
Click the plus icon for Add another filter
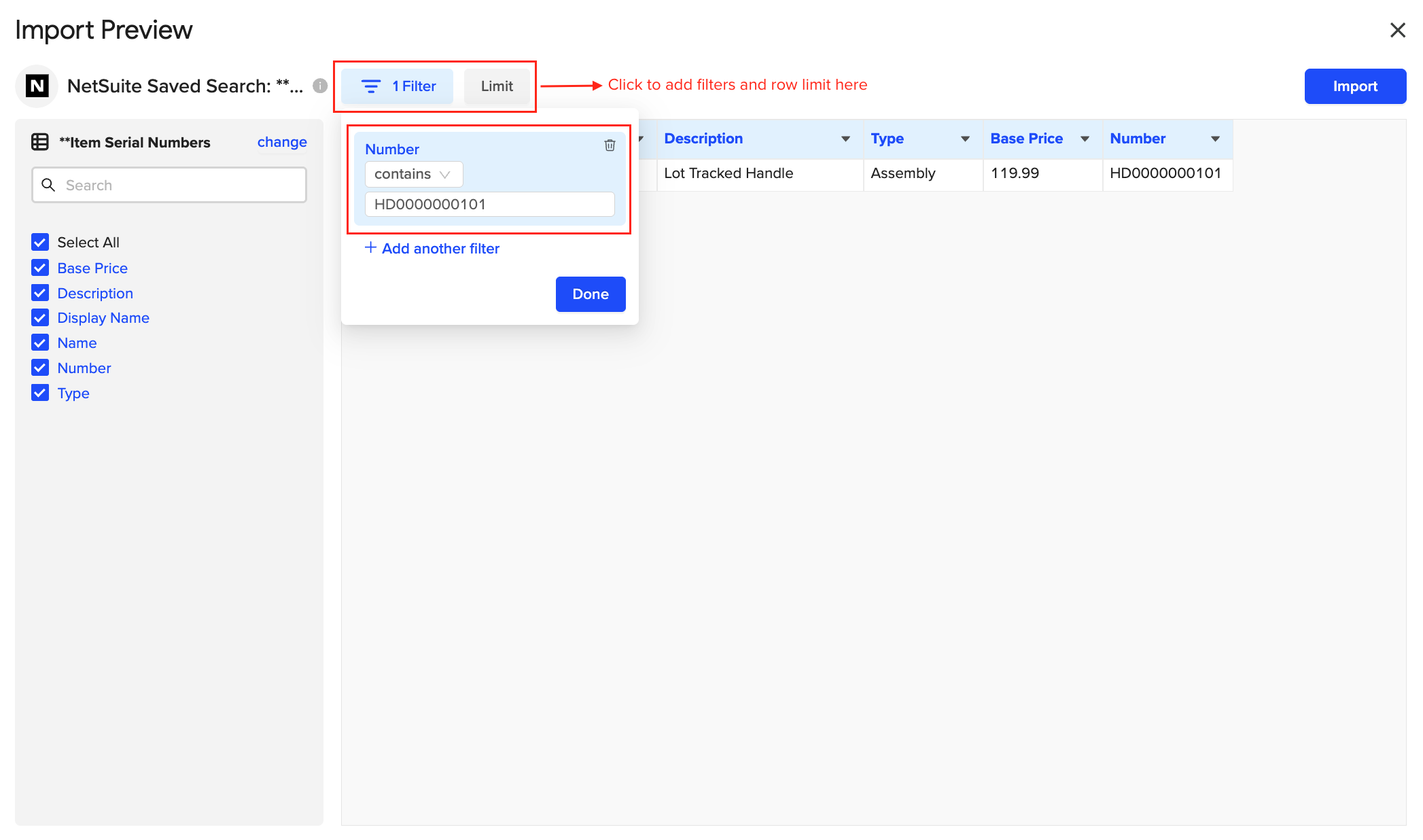(x=370, y=248)
